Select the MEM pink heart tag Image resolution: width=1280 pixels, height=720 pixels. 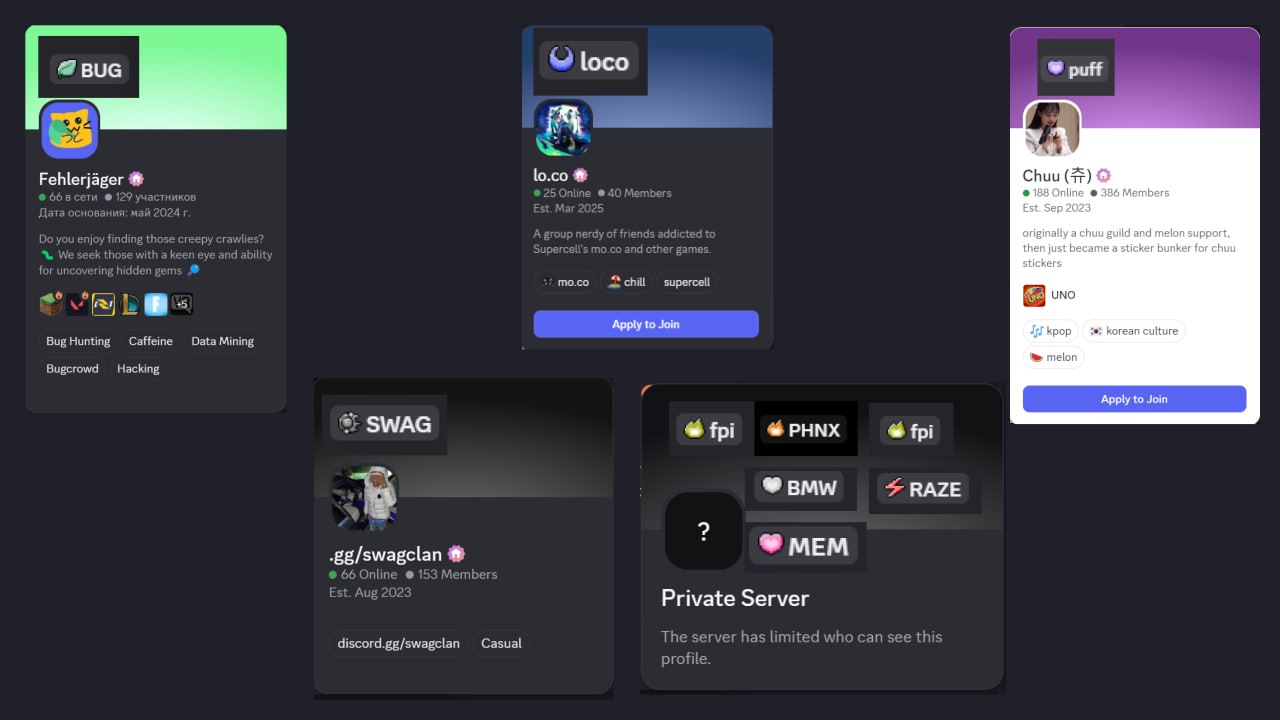[803, 546]
